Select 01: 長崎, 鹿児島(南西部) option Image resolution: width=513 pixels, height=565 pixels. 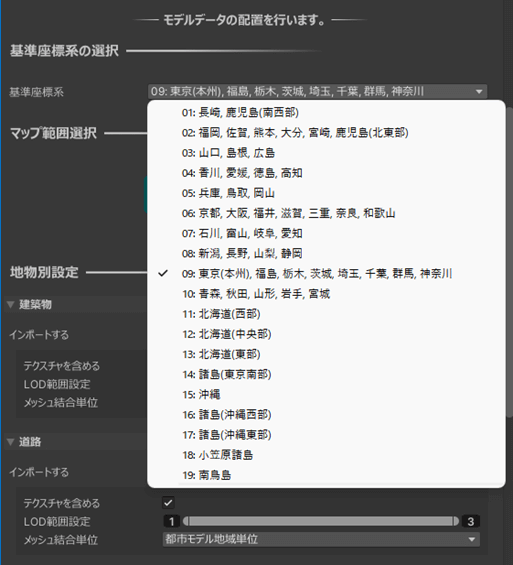[326, 113]
